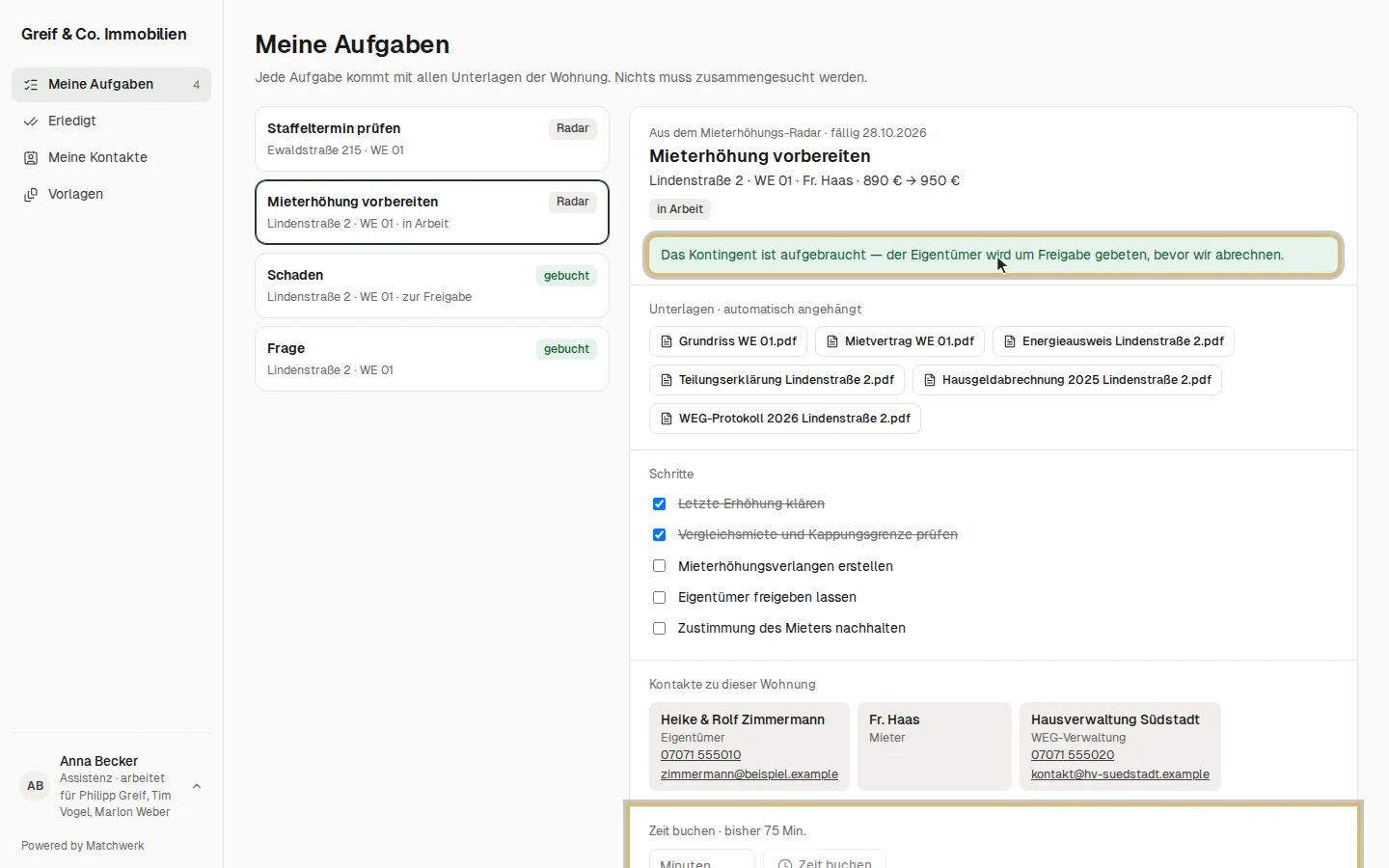Click the in Arbeit status badge
This screenshot has height=868, width=1389.
pos(680,209)
